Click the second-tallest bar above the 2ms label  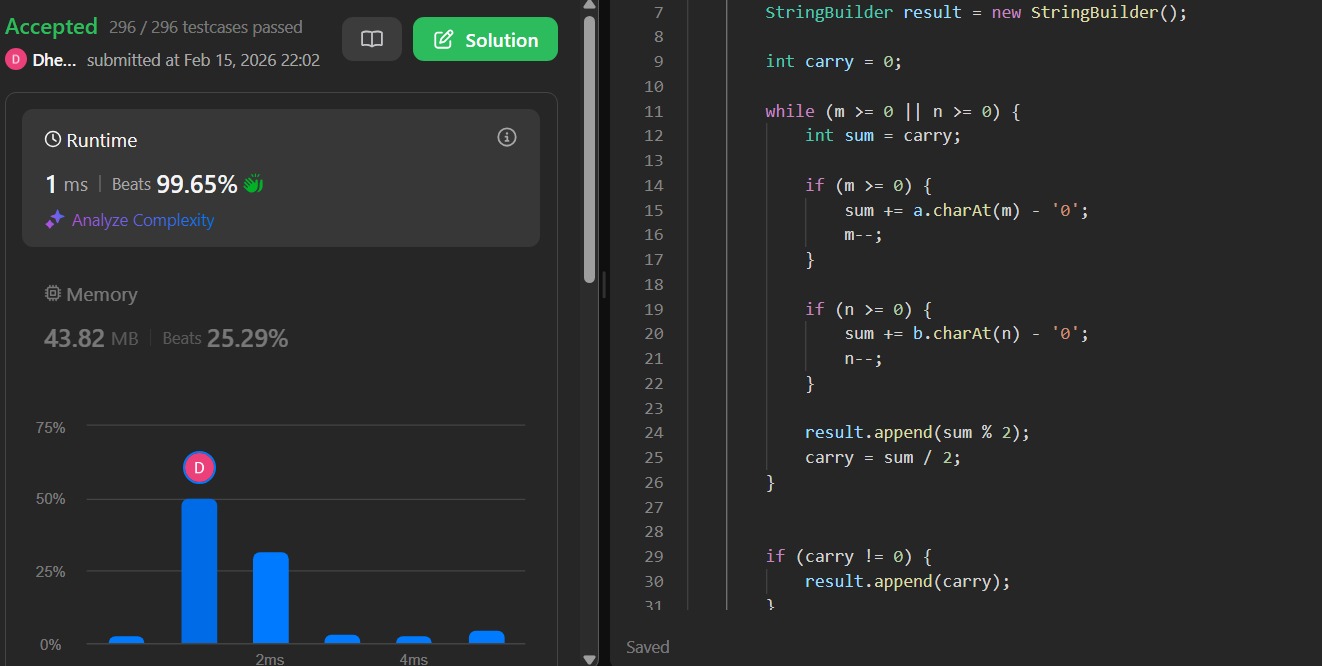point(270,597)
